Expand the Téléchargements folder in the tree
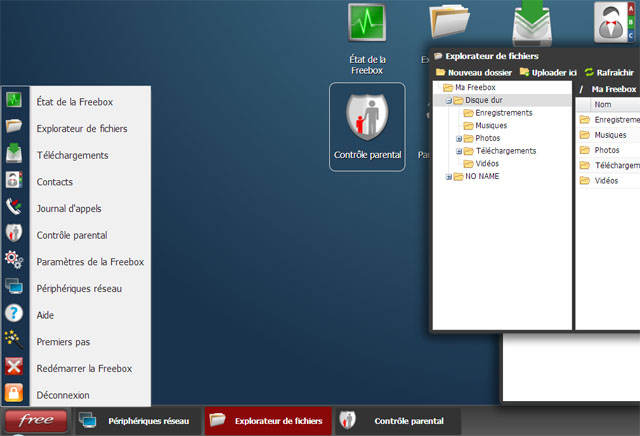This screenshot has width=640, height=436. click(x=459, y=151)
